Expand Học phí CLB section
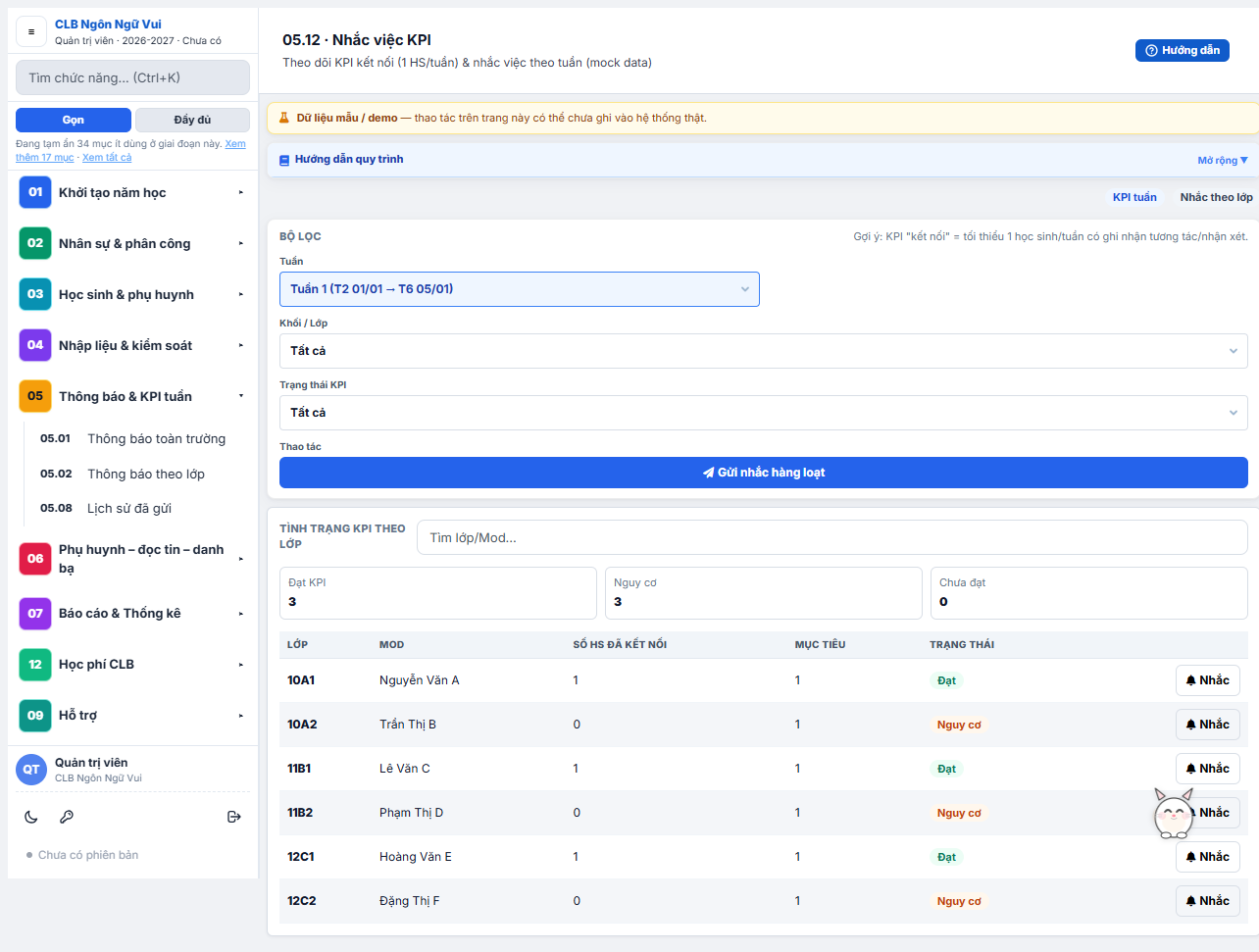1259x952 pixels. pyautogui.click(x=132, y=665)
